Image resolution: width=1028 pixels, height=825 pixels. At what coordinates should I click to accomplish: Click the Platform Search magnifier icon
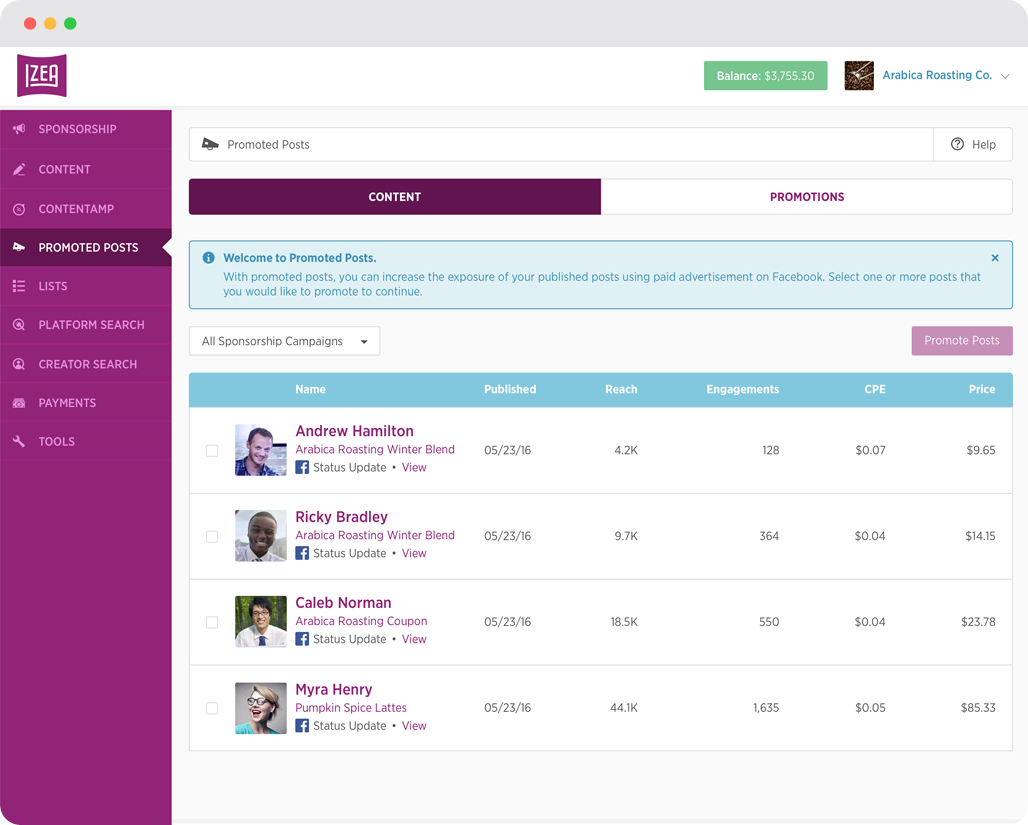[x=19, y=325]
